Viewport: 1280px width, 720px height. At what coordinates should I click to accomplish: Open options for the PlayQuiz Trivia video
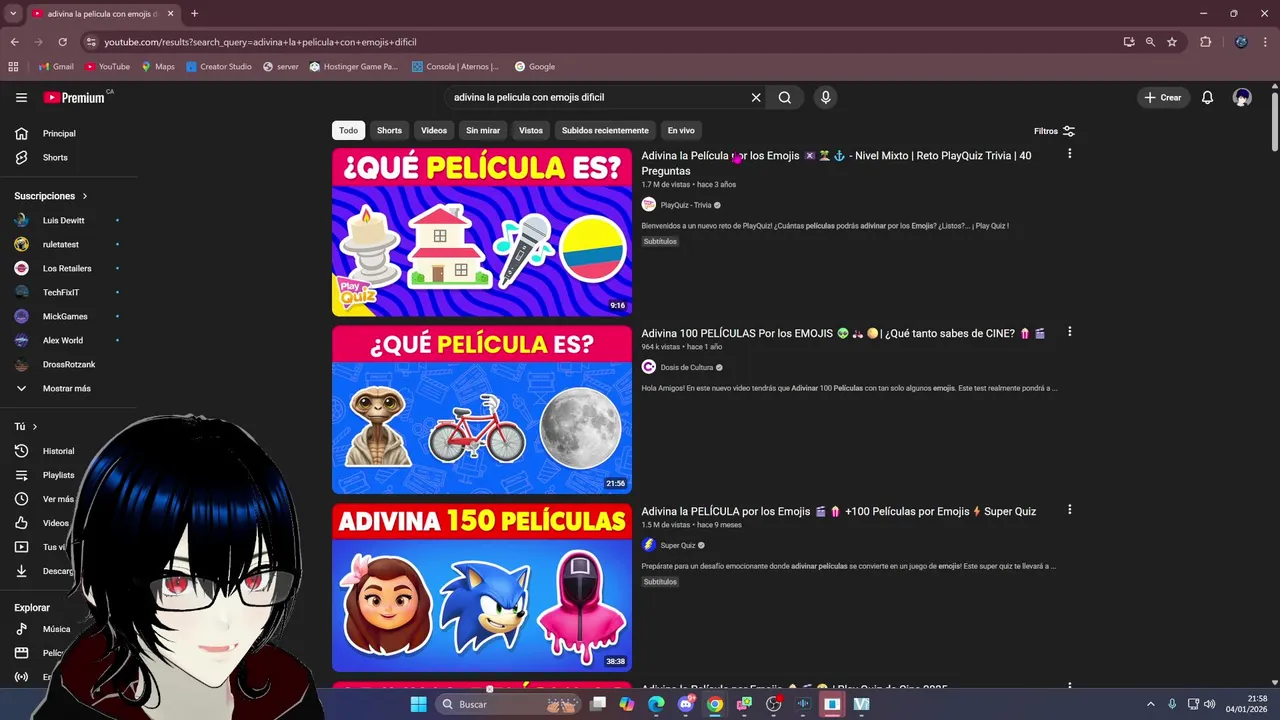pyautogui.click(x=1069, y=154)
